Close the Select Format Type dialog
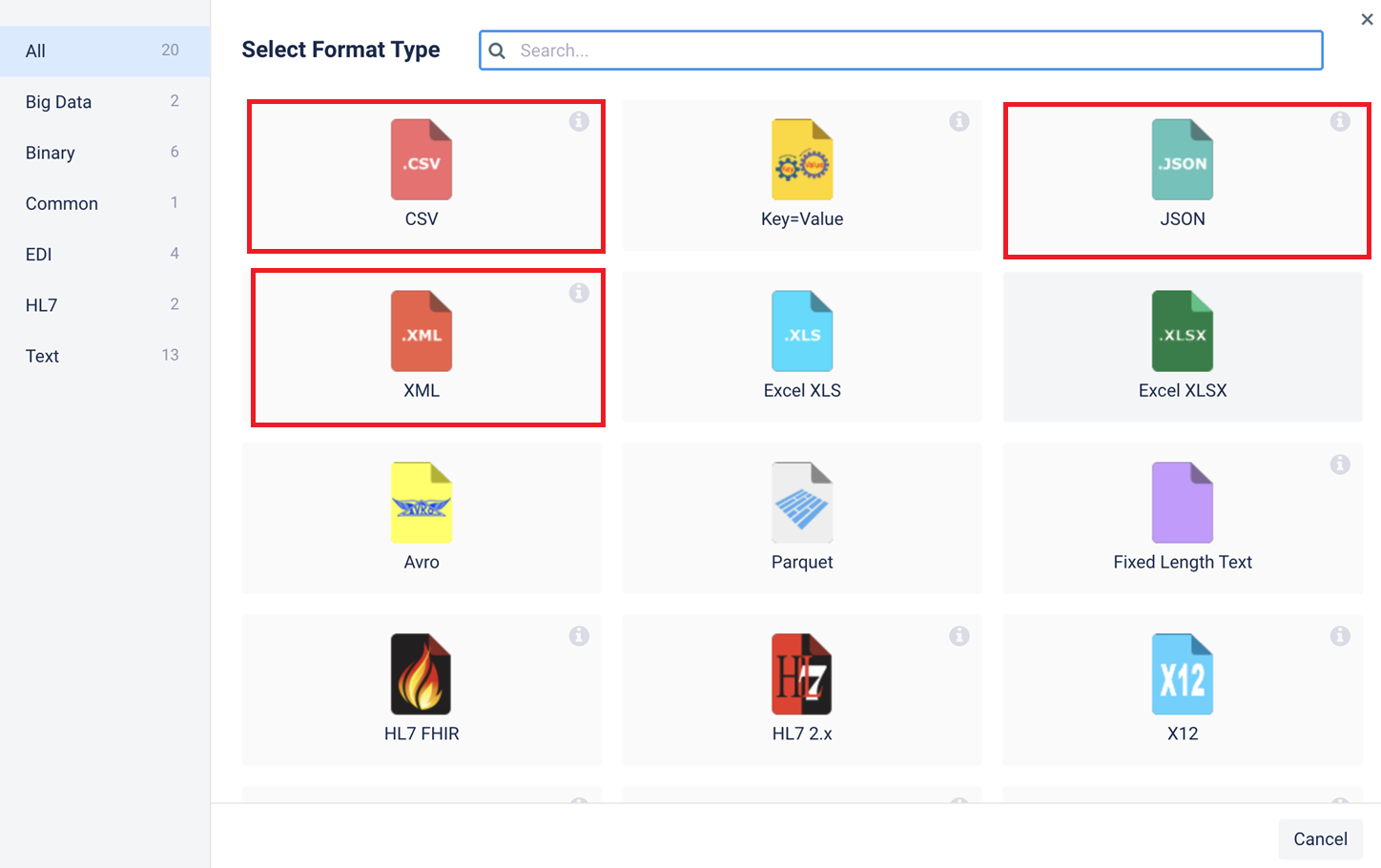The width and height of the screenshot is (1381, 868). click(x=1367, y=19)
